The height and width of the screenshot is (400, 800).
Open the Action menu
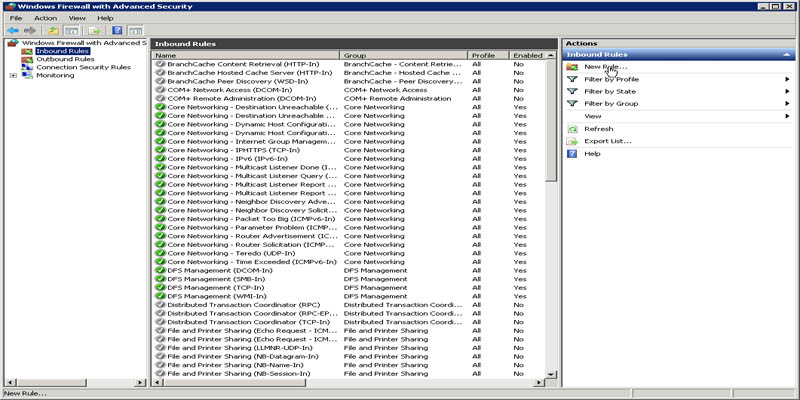(x=45, y=18)
